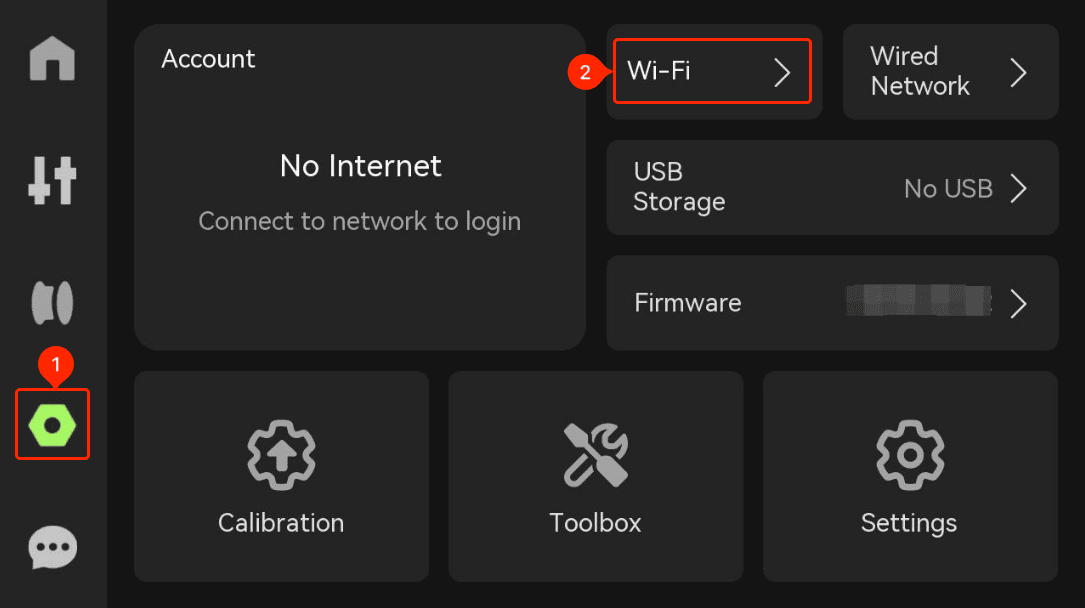Screen dimensions: 1085x608
Task: Select the green hexagon settings icon
Action: pos(53,425)
